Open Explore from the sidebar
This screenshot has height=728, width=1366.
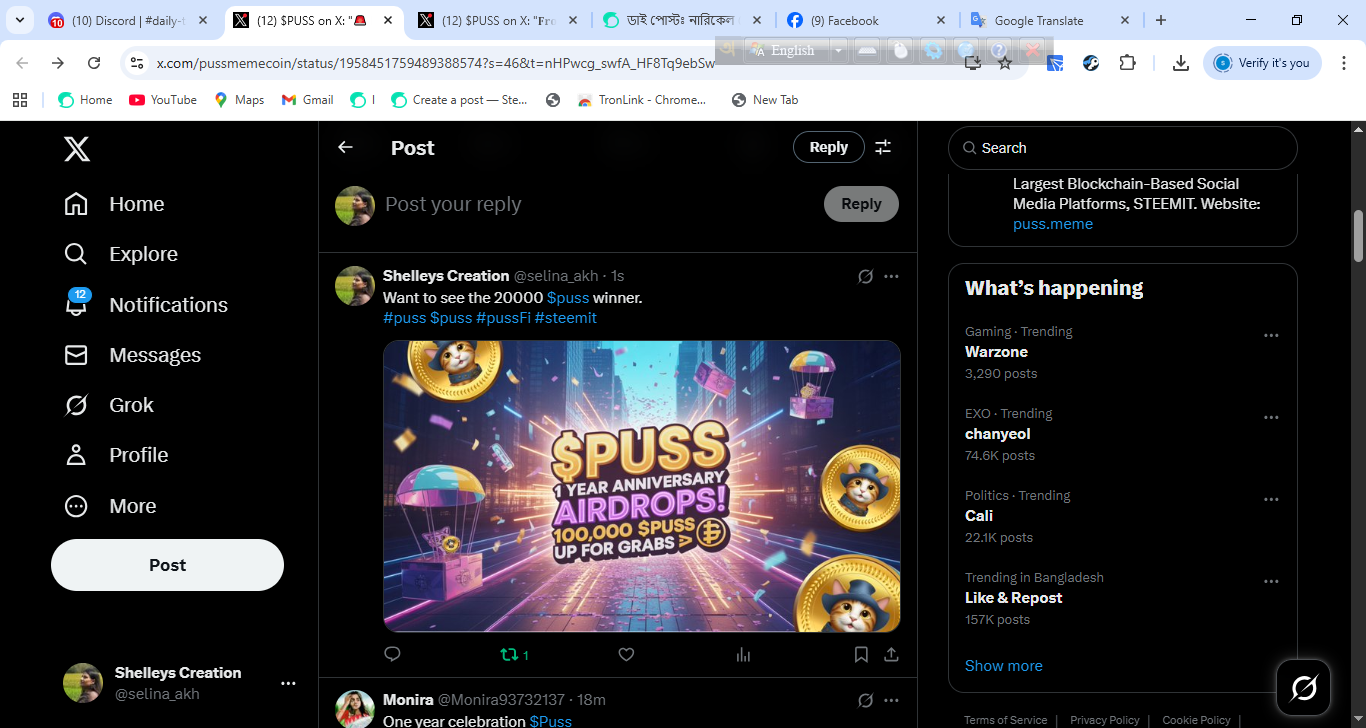tap(121, 254)
